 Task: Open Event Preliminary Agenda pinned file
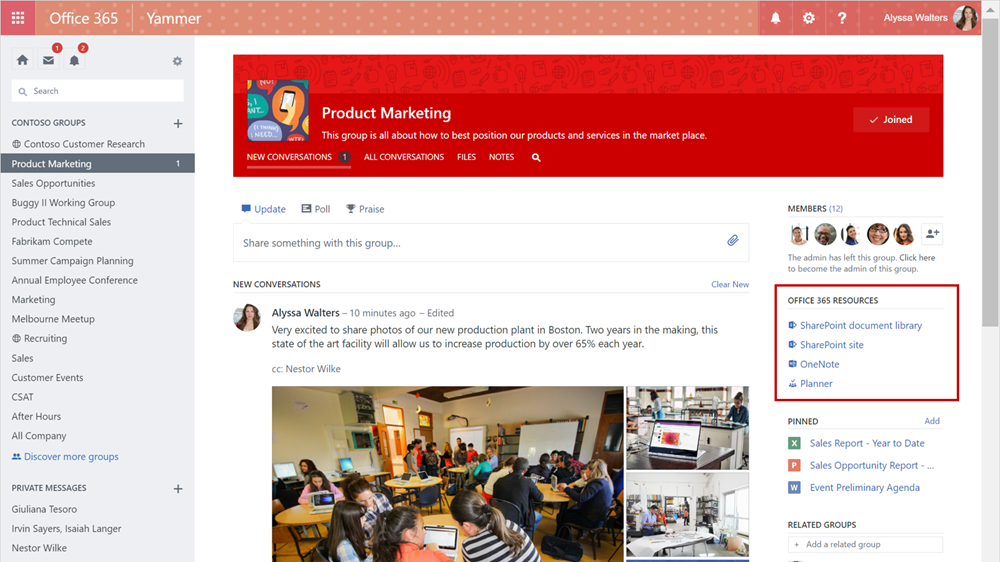pos(864,487)
